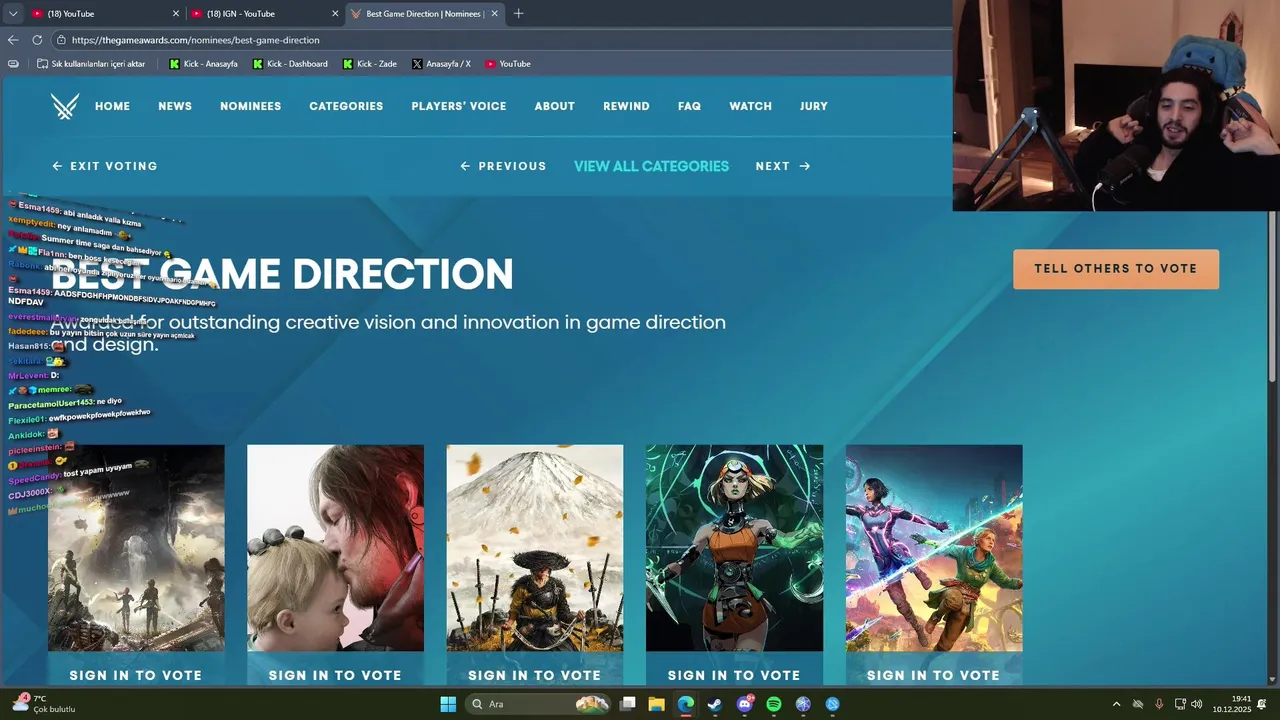Open Discord from the taskbar
Image resolution: width=1280 pixels, height=720 pixels.
click(745, 704)
